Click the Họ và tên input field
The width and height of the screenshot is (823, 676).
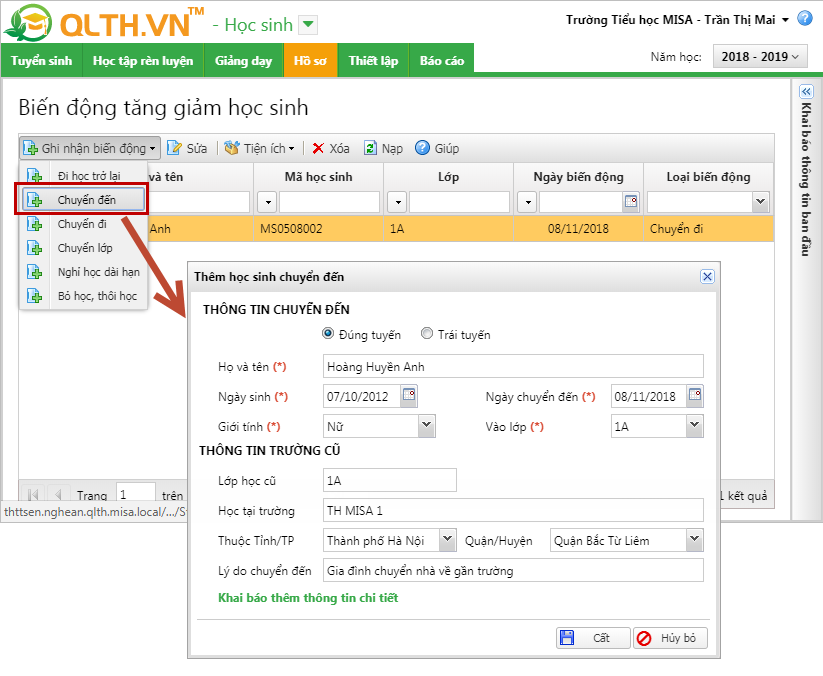[513, 366]
